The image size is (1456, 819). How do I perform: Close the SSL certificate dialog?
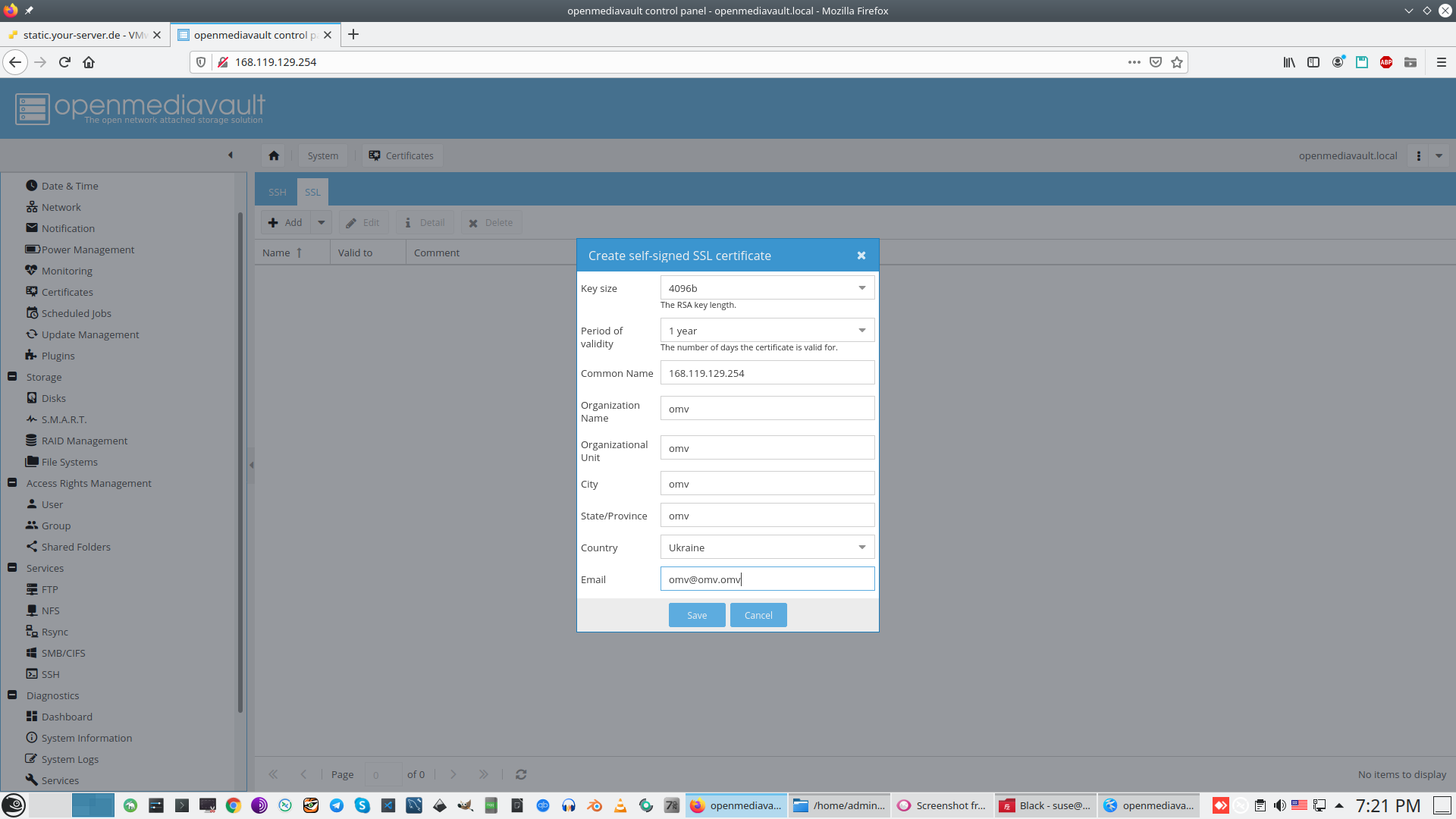[861, 256]
